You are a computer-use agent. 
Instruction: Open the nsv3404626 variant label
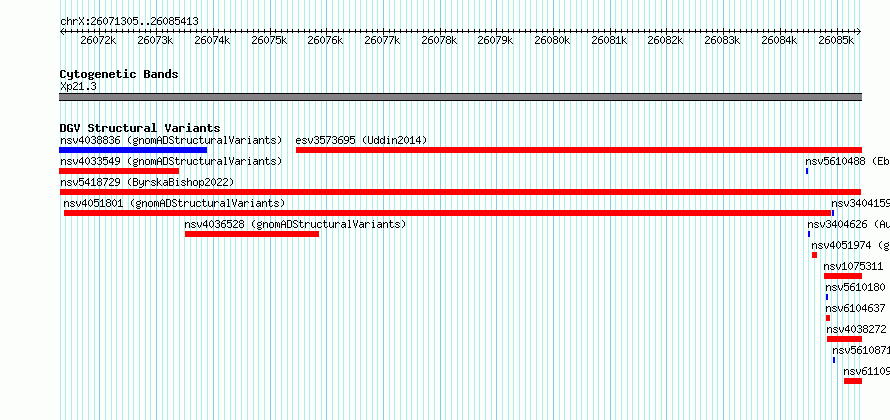click(x=849, y=224)
